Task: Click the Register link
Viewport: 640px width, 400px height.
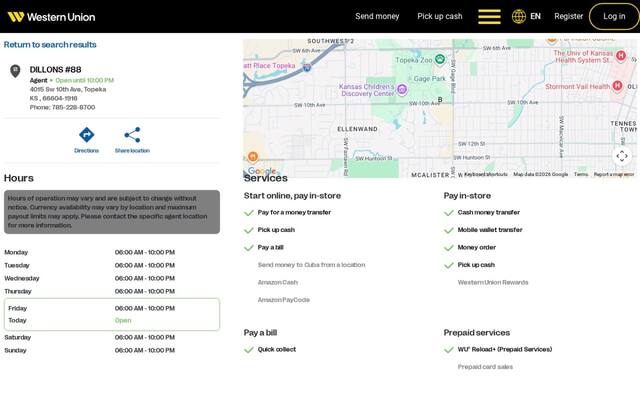Action: 568,16
